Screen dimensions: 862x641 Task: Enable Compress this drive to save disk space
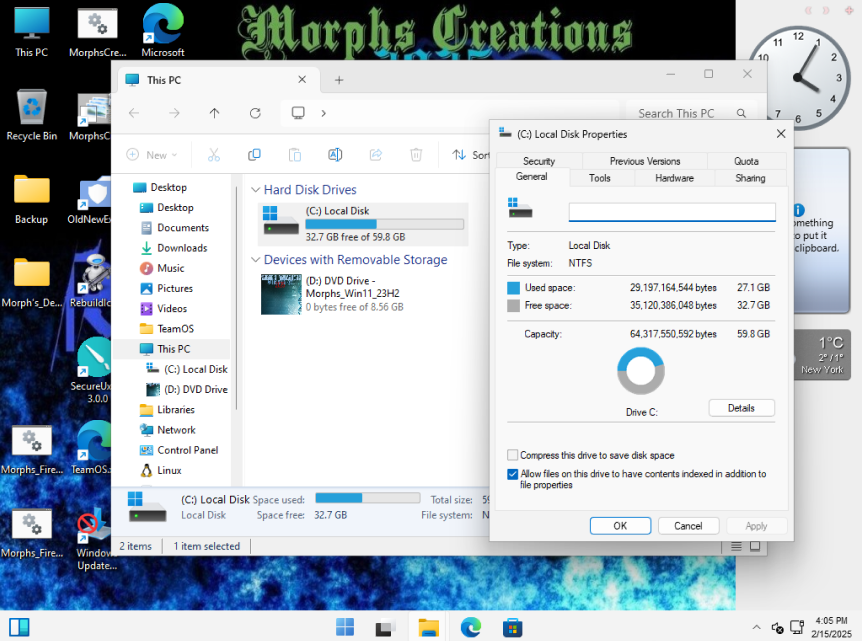click(x=512, y=455)
